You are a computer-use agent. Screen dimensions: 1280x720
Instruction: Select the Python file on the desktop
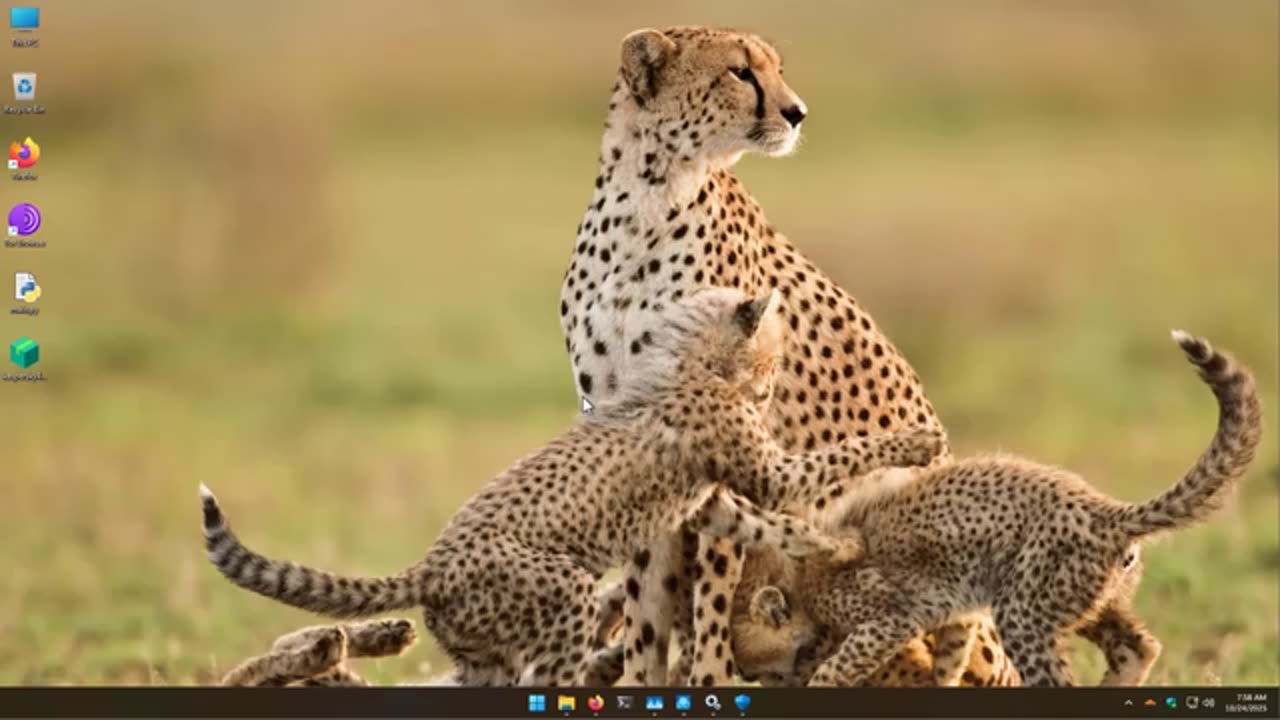point(25,293)
